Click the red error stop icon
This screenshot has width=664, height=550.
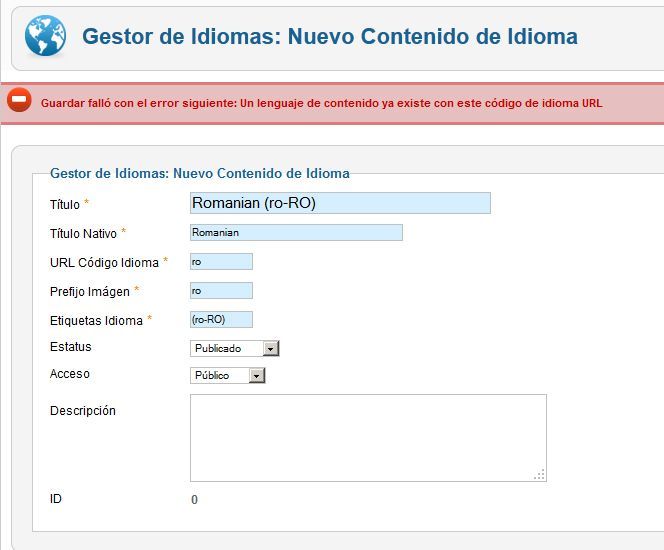(19, 100)
